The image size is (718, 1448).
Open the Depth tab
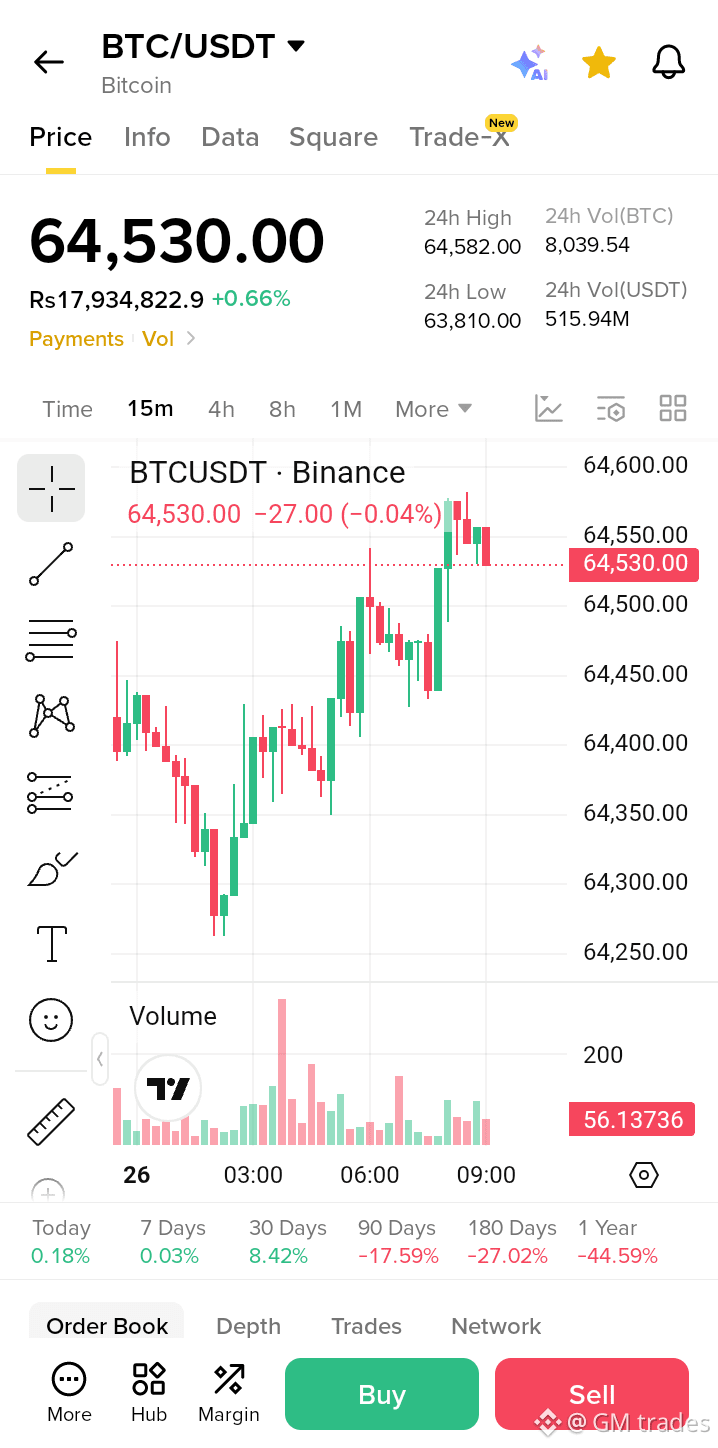(248, 1326)
